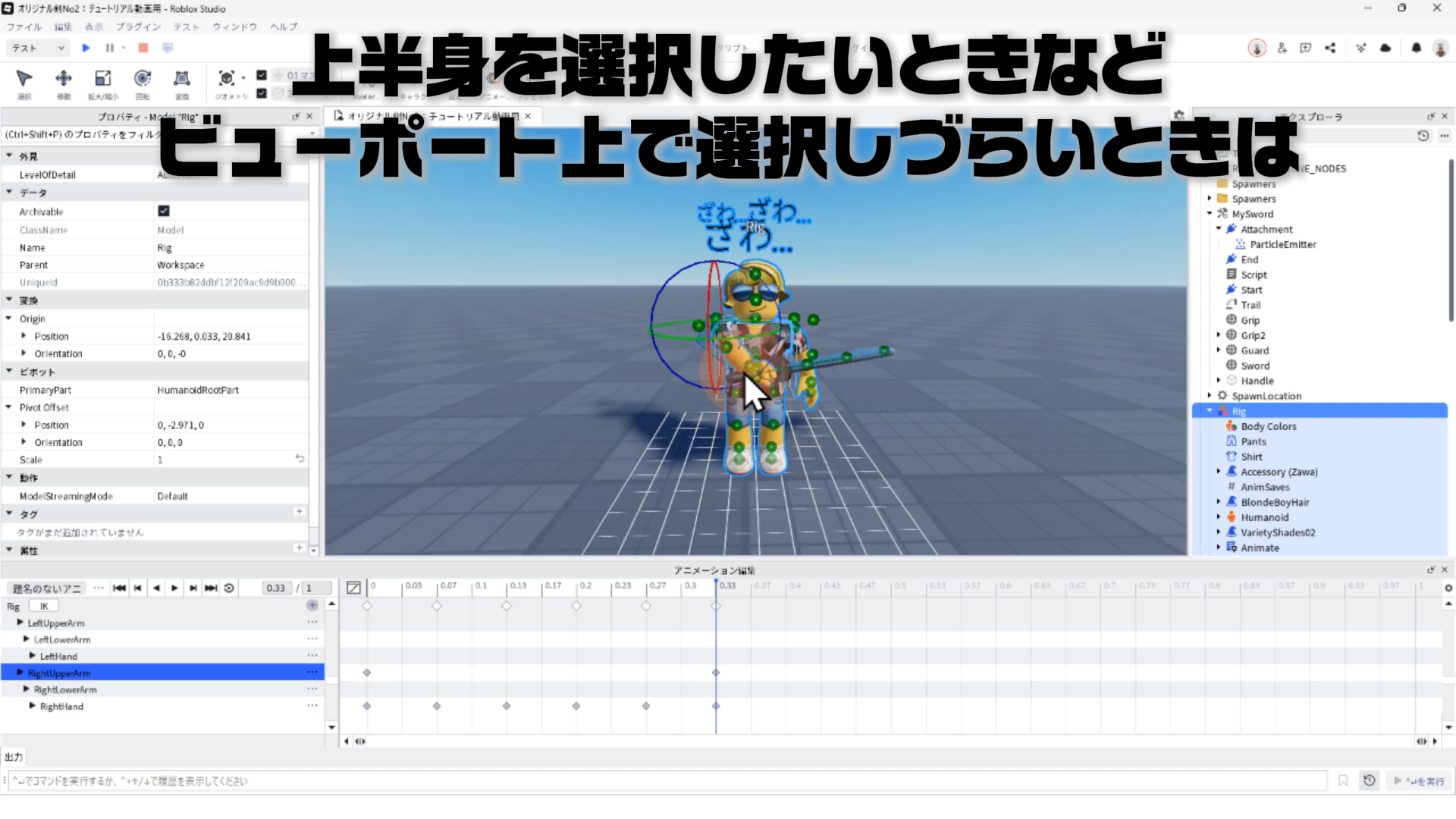Open the テスト mode dropdown
Screen dimensions: 1456x819
click(38, 48)
